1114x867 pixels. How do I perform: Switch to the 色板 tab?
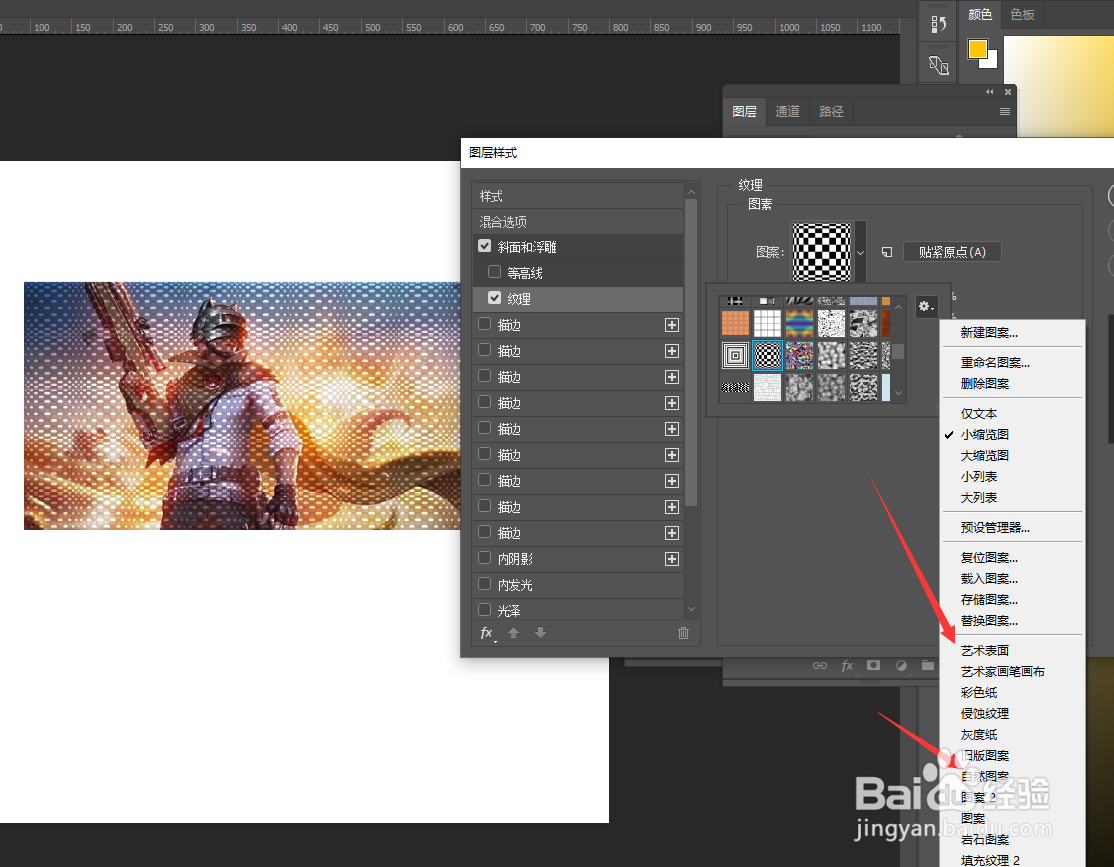point(1022,14)
